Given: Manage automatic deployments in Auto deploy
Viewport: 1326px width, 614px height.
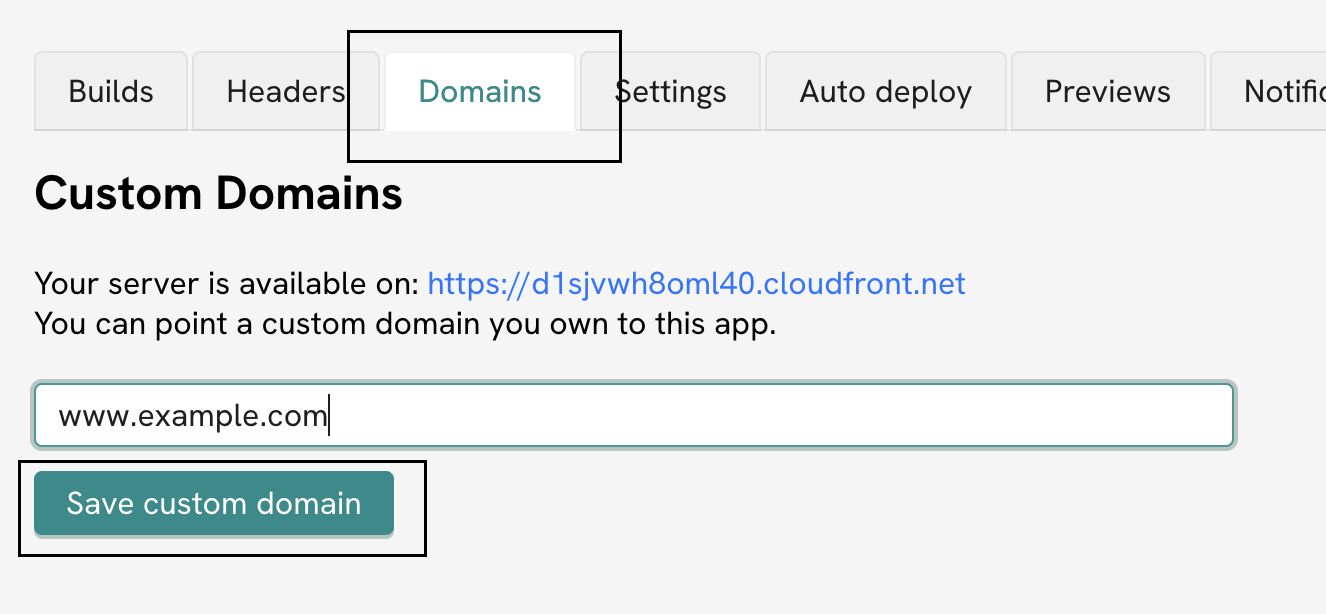Looking at the screenshot, I should (x=884, y=91).
